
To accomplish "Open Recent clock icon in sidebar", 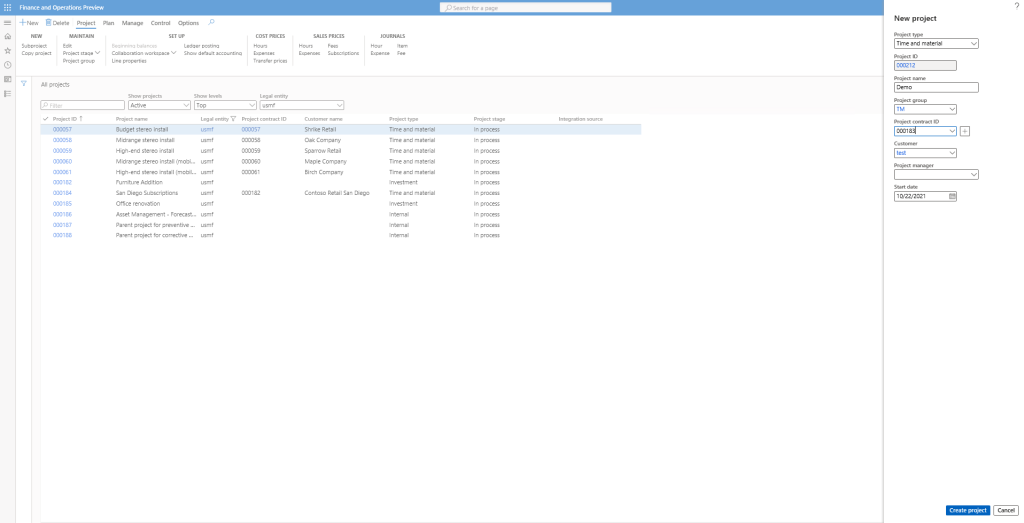I will tap(7, 65).
